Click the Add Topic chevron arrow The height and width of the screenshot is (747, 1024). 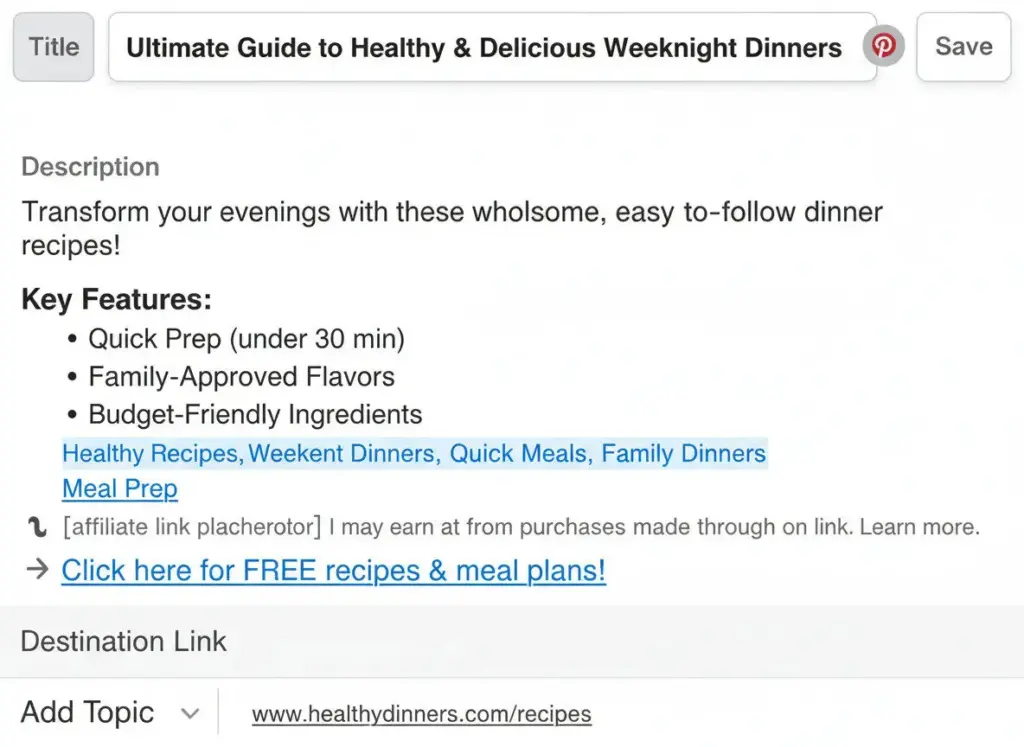click(190, 712)
